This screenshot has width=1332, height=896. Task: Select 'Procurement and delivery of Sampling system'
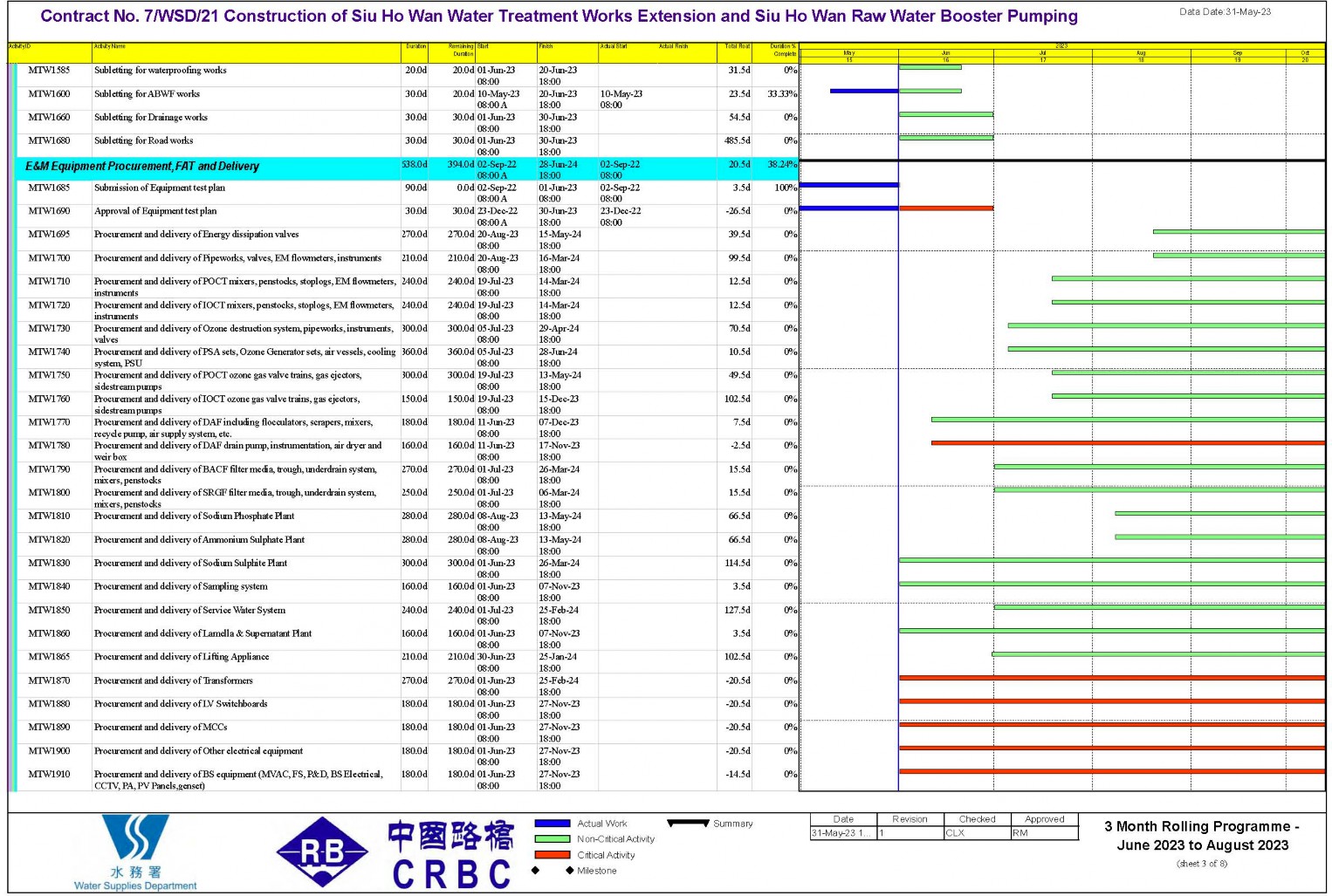pos(181,587)
